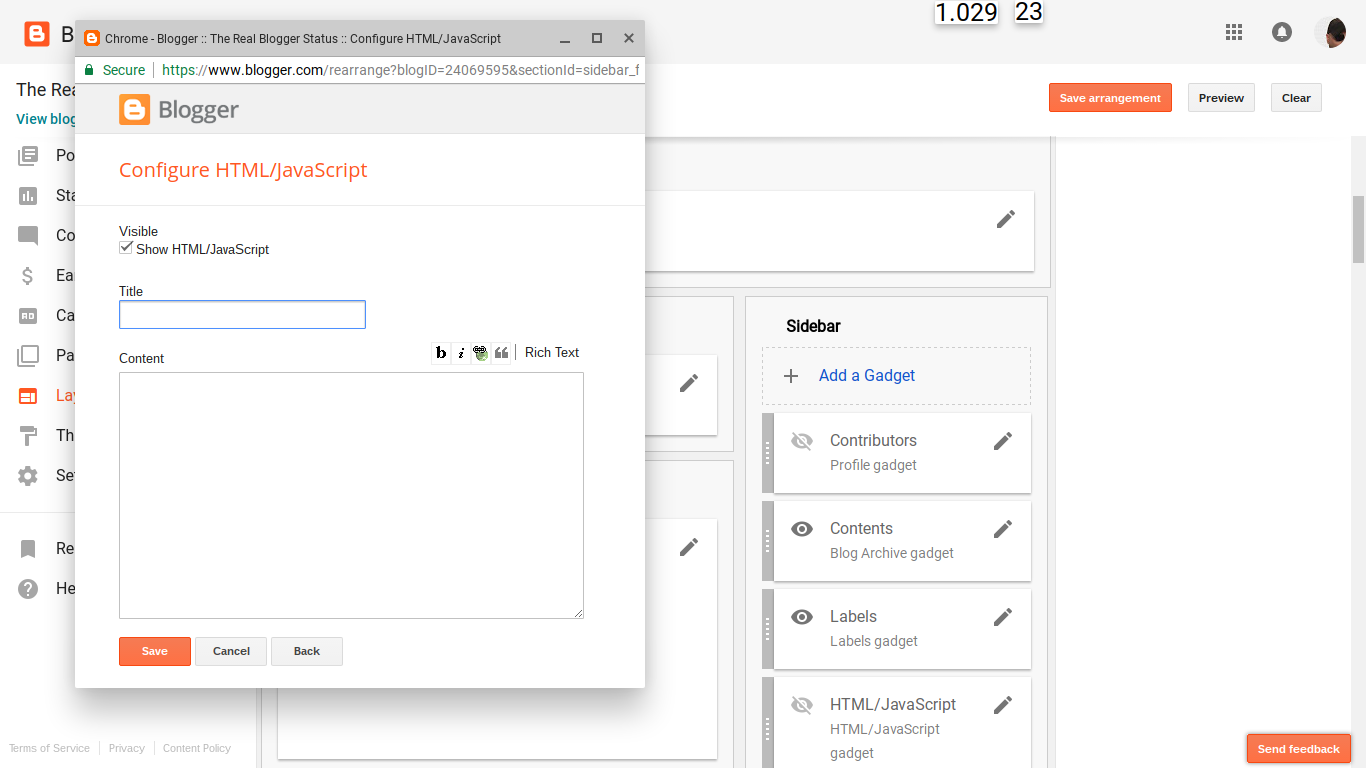Open the Google apps grid

(x=1234, y=32)
